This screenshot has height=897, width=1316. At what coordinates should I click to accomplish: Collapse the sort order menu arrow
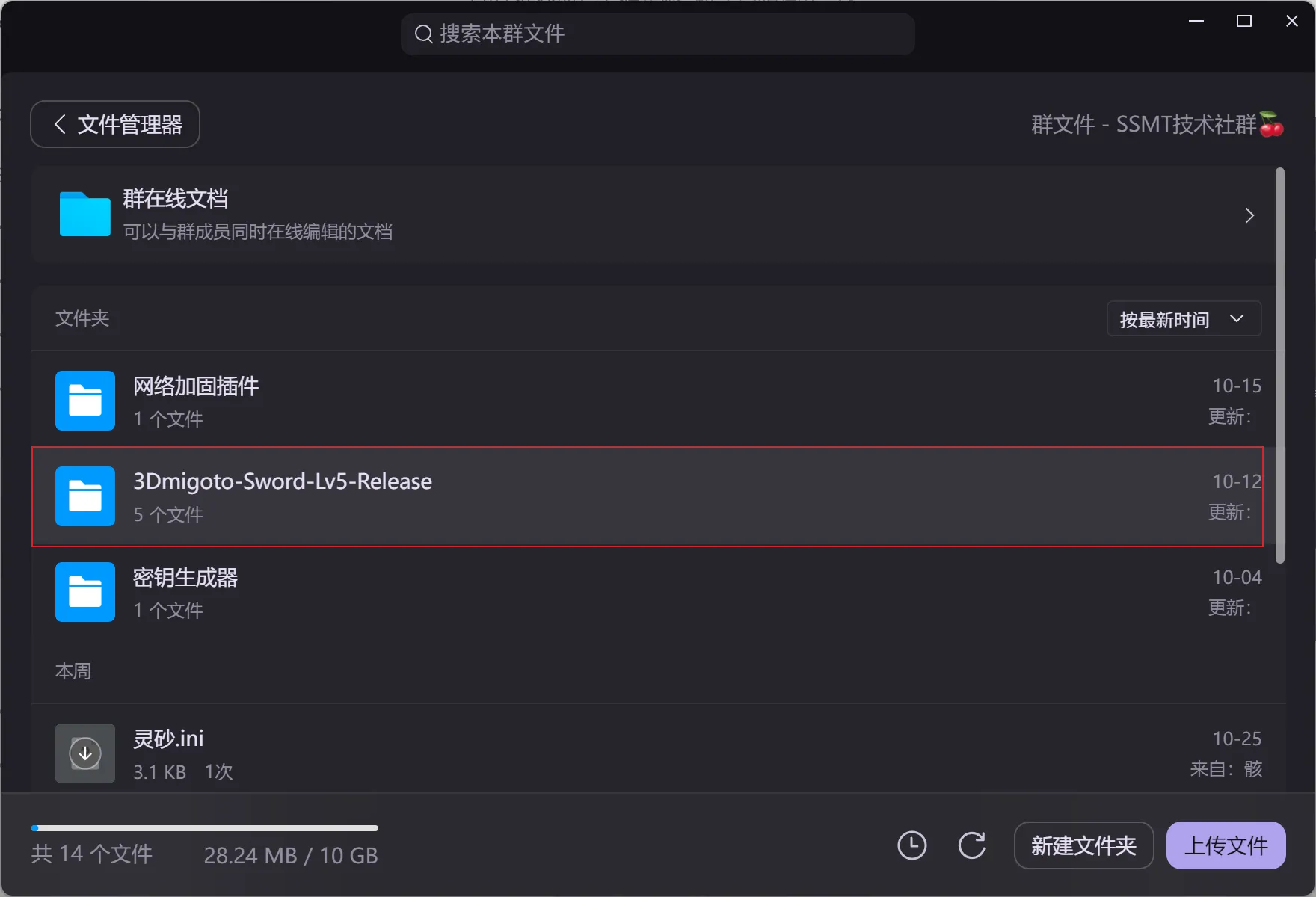1237,318
